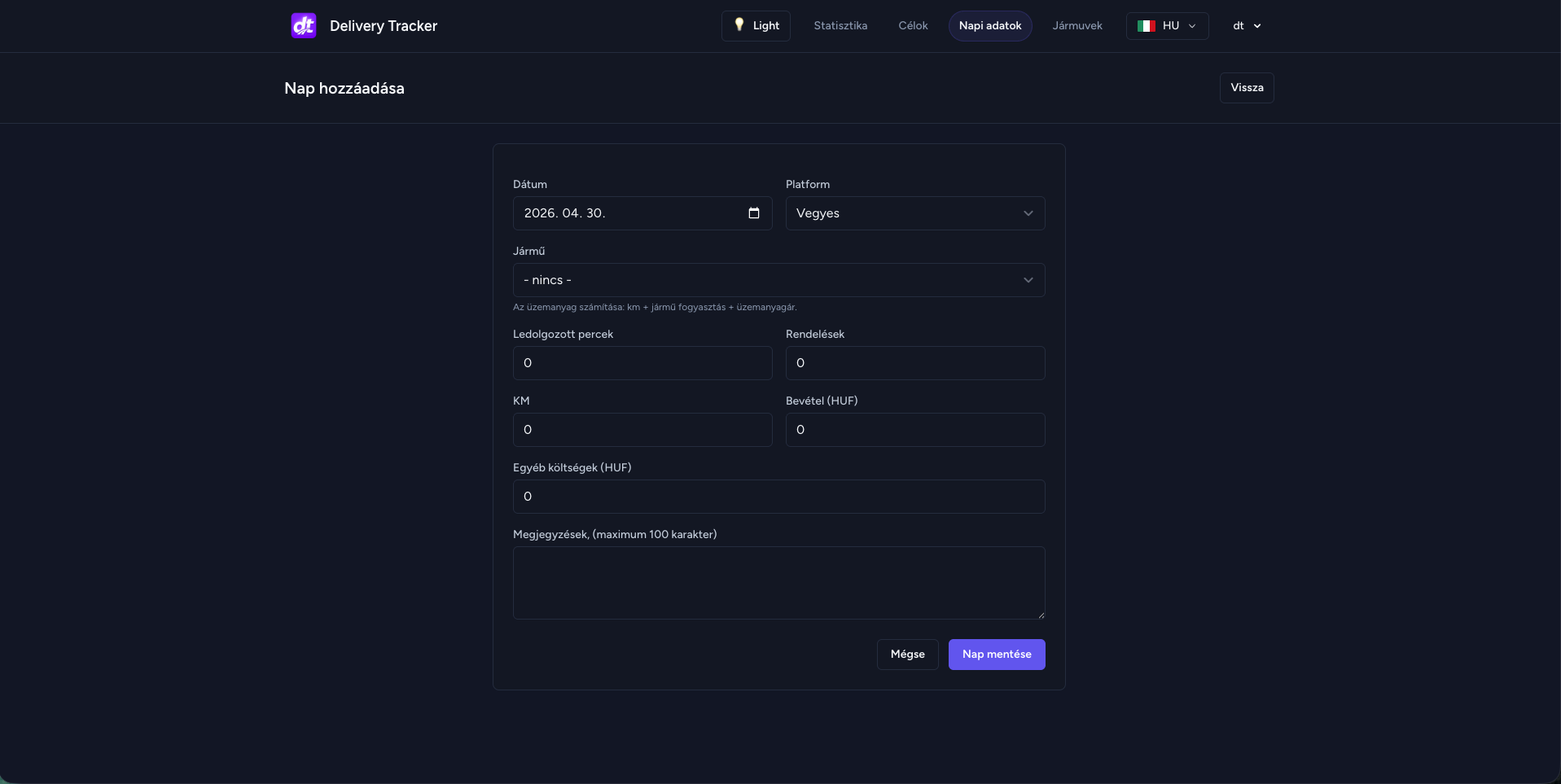The height and width of the screenshot is (784, 1561).
Task: Open the Platform dropdown showing Vegyes
Action: coord(915,213)
